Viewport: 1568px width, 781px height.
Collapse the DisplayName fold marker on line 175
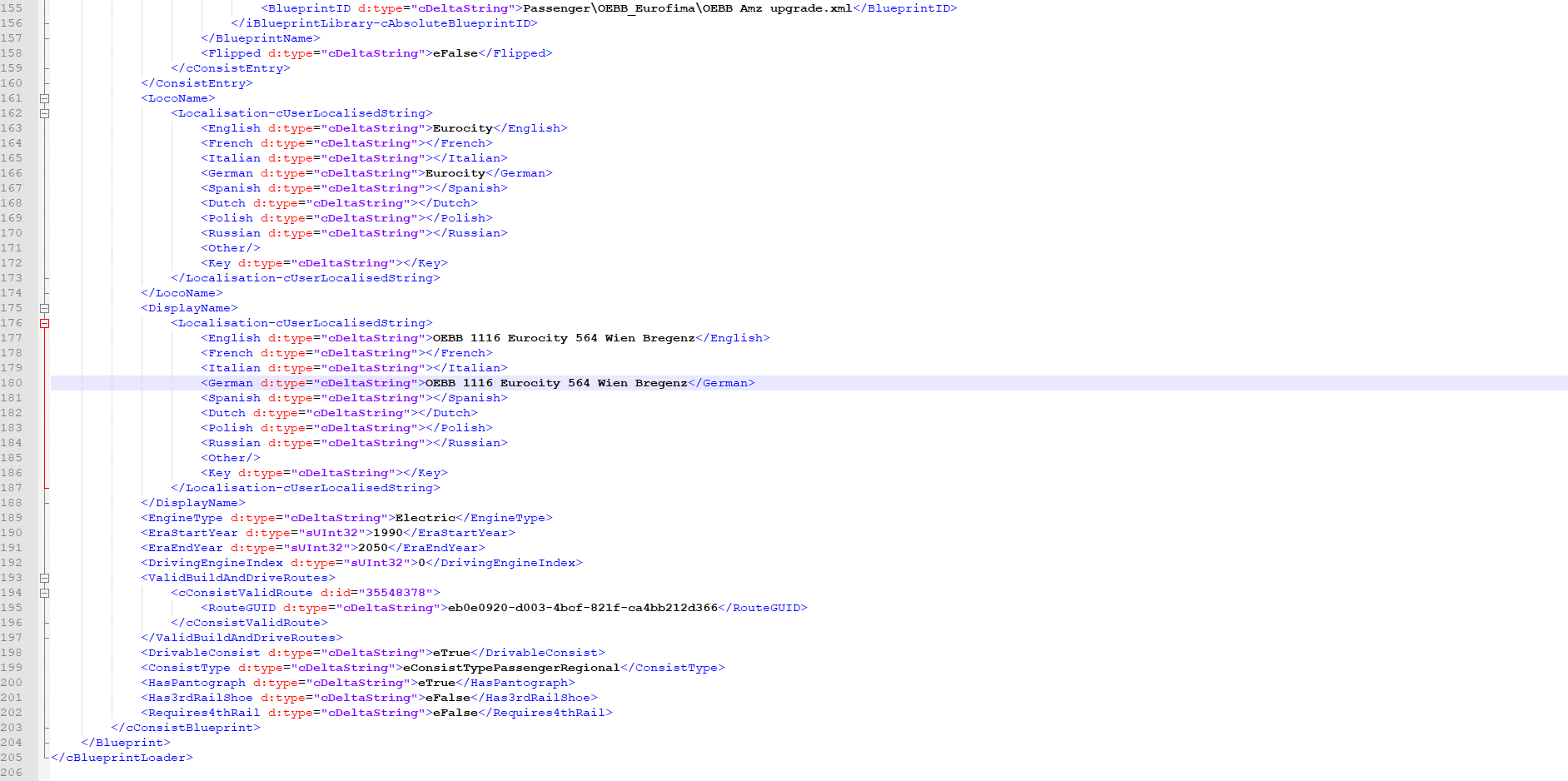(x=45, y=308)
